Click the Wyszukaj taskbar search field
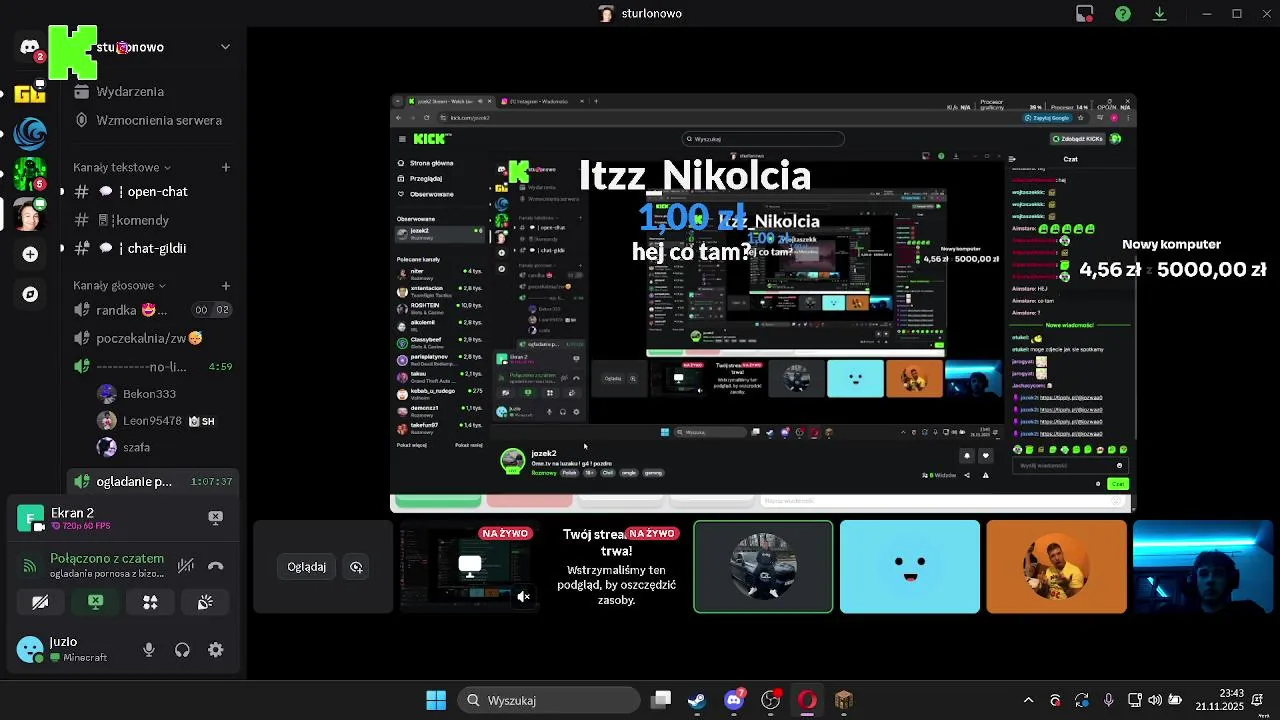Image resolution: width=1280 pixels, height=720 pixels. tap(549, 700)
